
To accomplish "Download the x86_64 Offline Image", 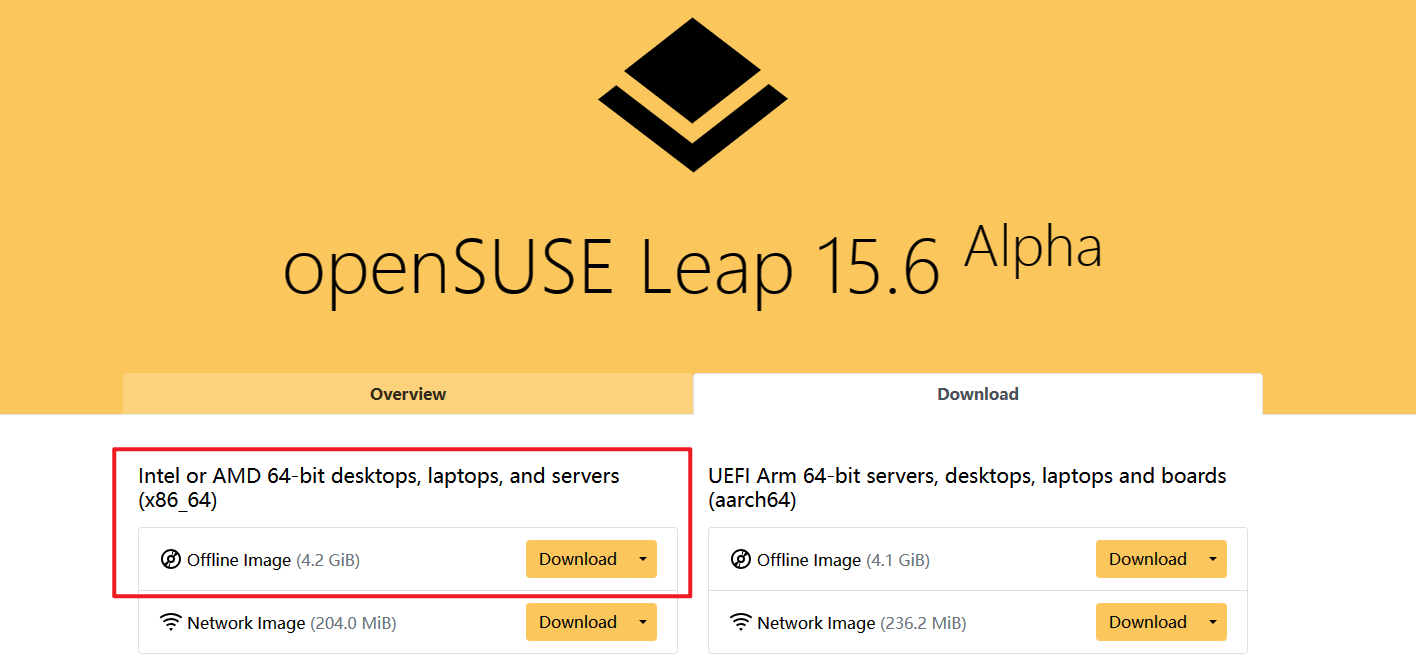I will pos(578,559).
